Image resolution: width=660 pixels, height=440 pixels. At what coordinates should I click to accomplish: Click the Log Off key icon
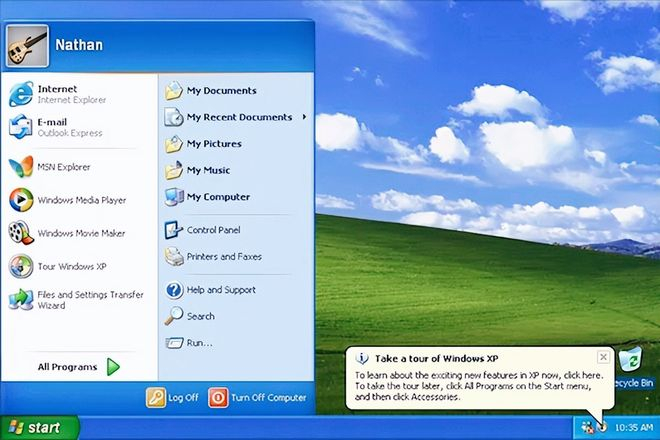point(156,397)
